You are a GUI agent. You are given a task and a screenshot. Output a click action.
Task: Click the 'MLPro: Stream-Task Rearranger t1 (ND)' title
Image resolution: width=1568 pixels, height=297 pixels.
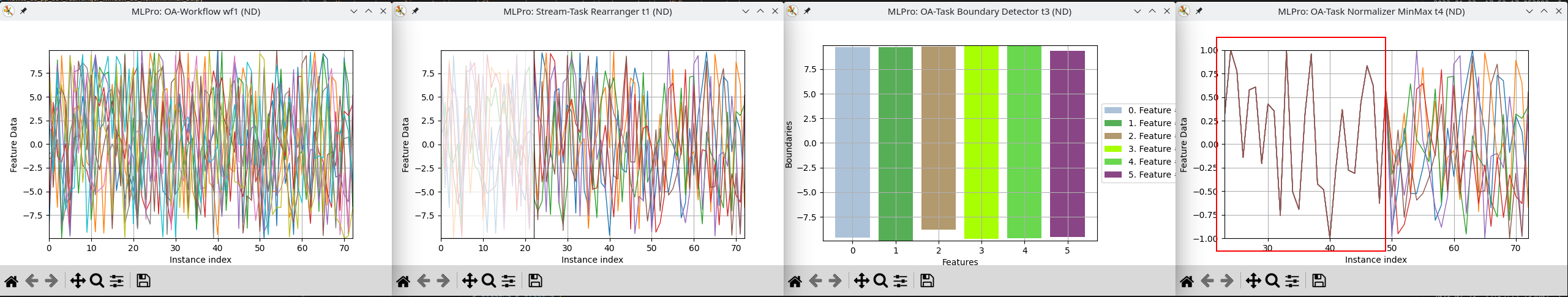click(x=588, y=11)
